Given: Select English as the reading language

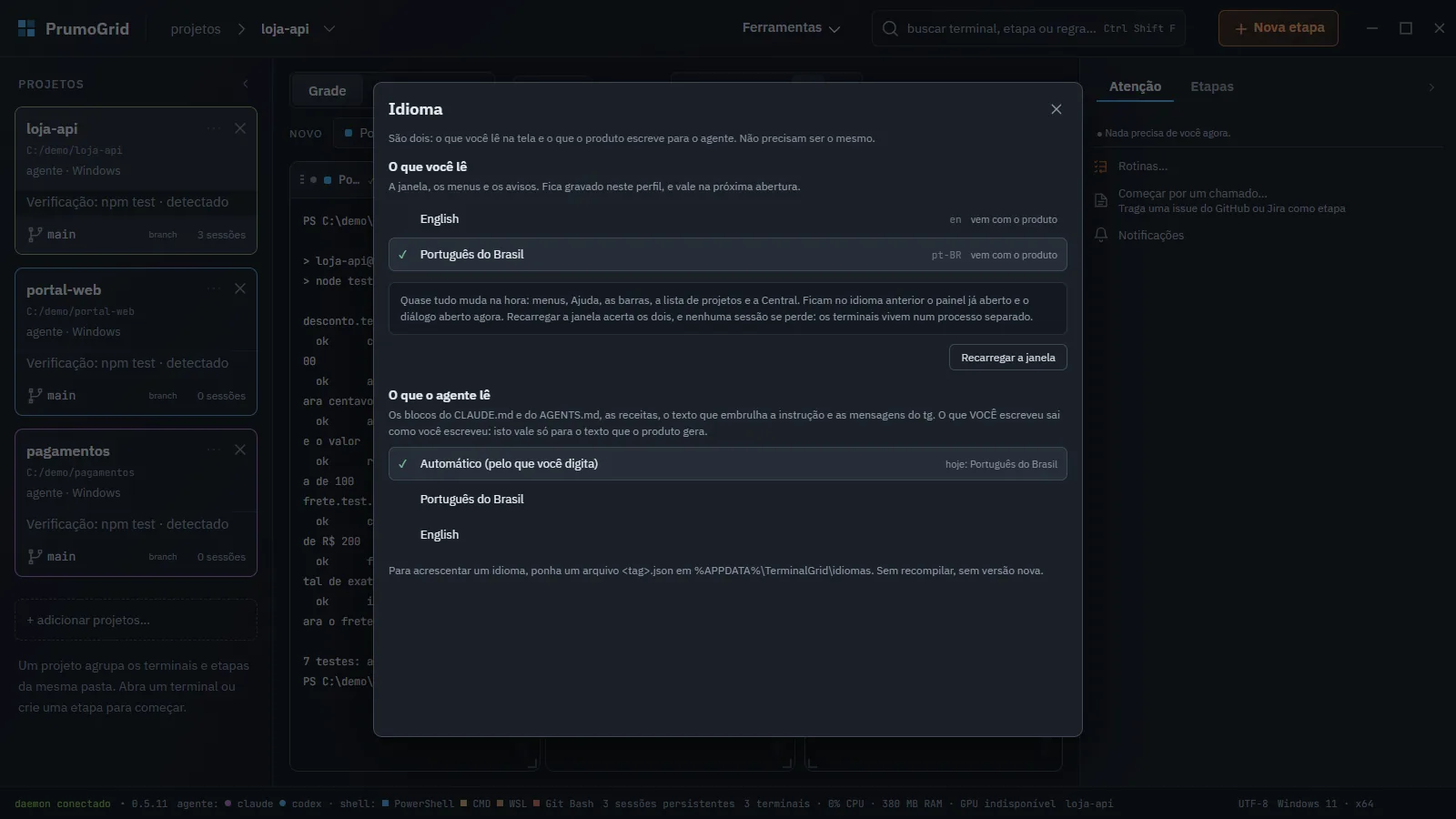Looking at the screenshot, I should (x=727, y=219).
